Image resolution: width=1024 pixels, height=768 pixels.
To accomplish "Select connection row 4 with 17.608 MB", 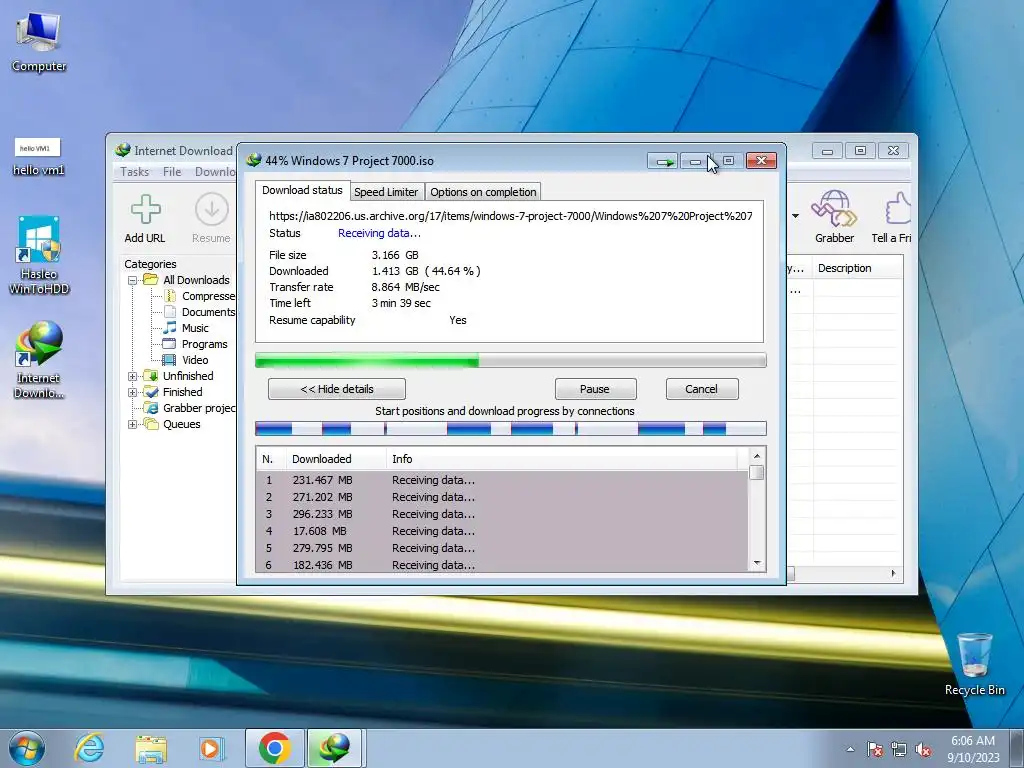I will coord(502,531).
